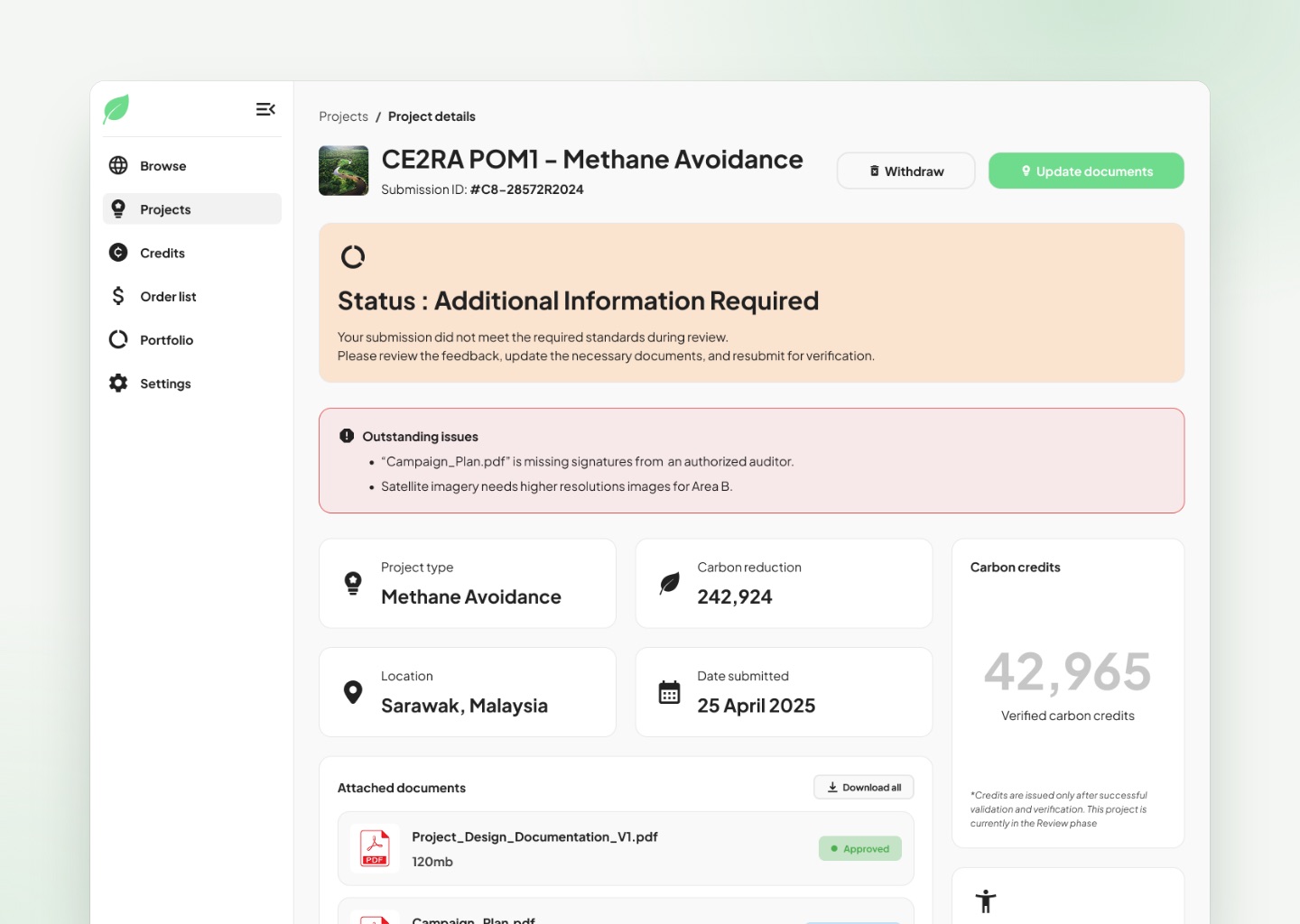1300x924 pixels.
Task: Click Download all attached documents
Action: pos(864,787)
